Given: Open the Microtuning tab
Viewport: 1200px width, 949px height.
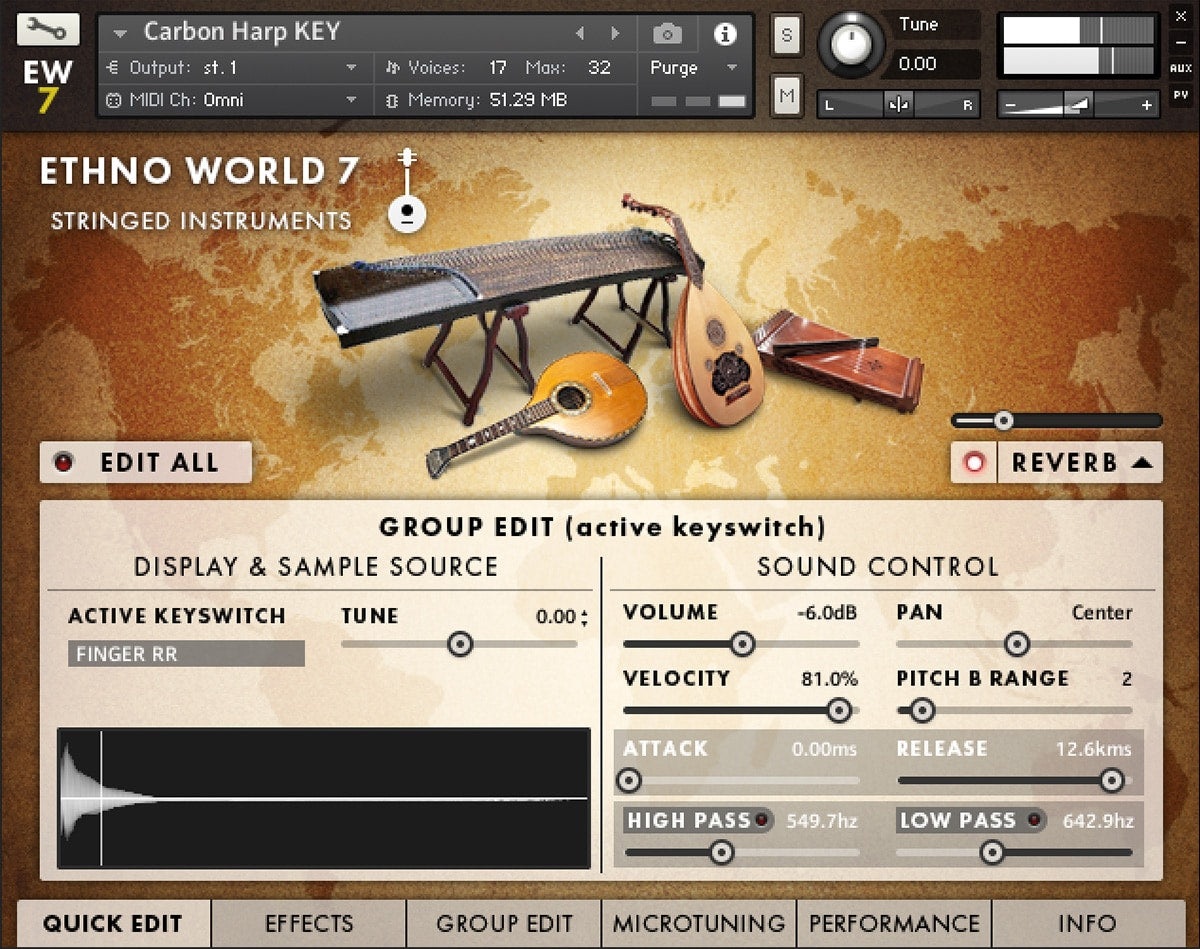Looking at the screenshot, I should [699, 923].
